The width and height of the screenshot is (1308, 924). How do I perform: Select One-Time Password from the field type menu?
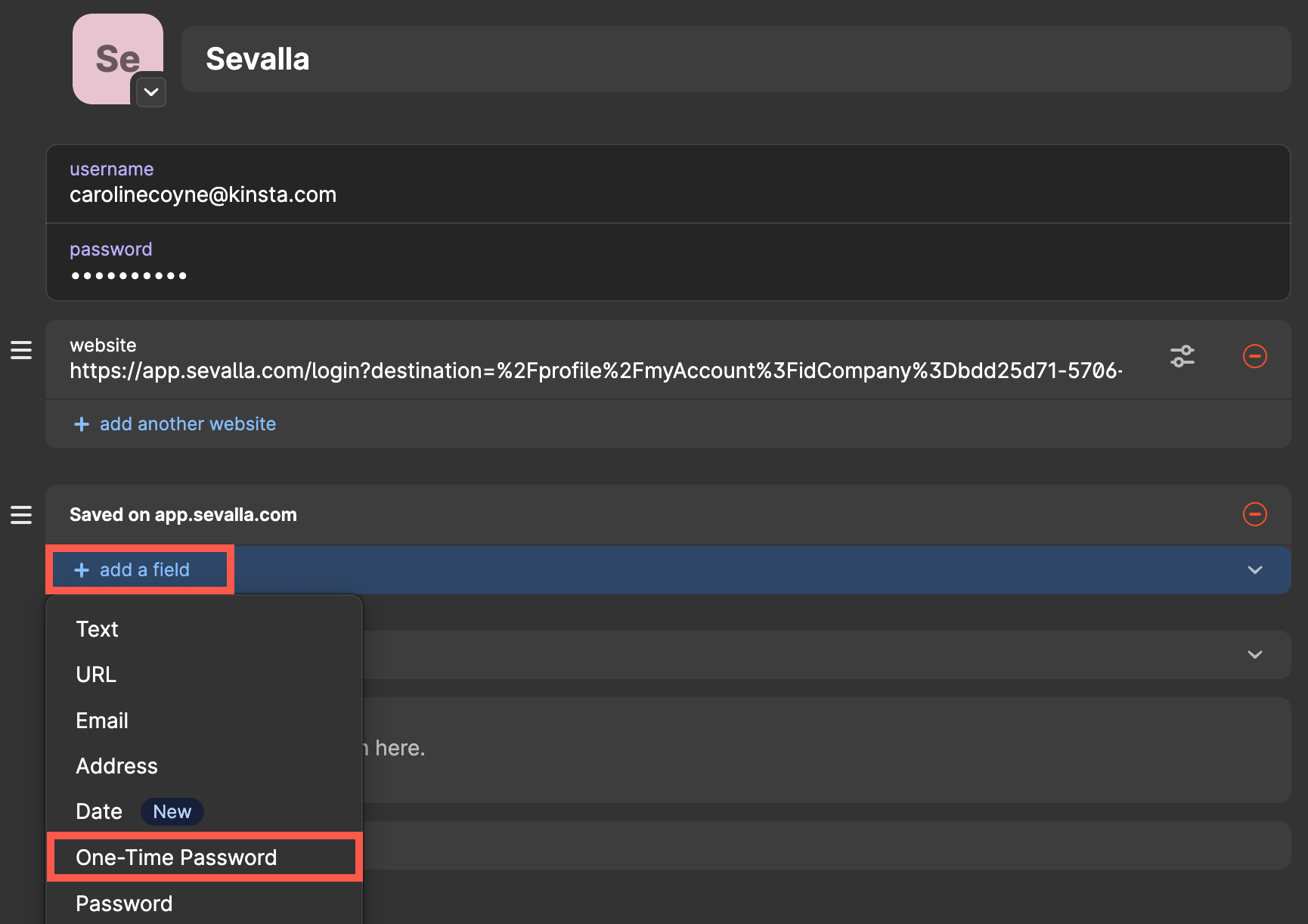(204, 857)
